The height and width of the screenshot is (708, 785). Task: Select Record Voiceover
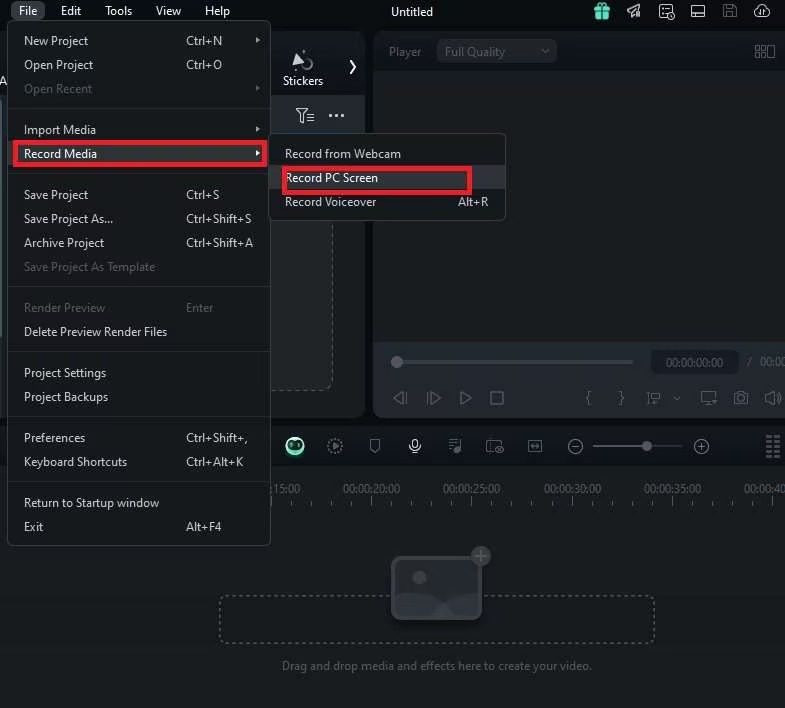click(x=387, y=202)
